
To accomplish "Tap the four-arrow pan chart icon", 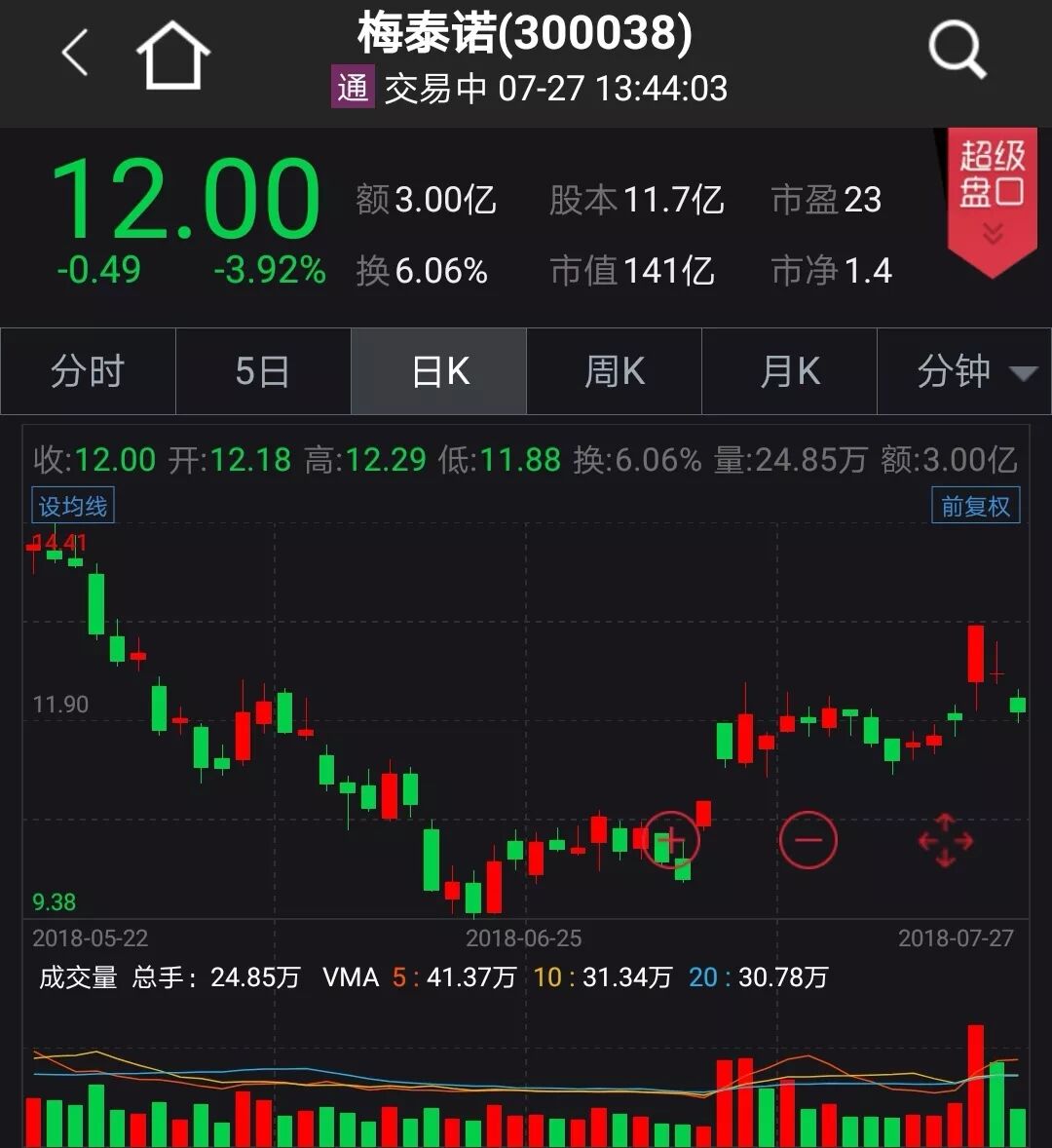I will tap(945, 840).
